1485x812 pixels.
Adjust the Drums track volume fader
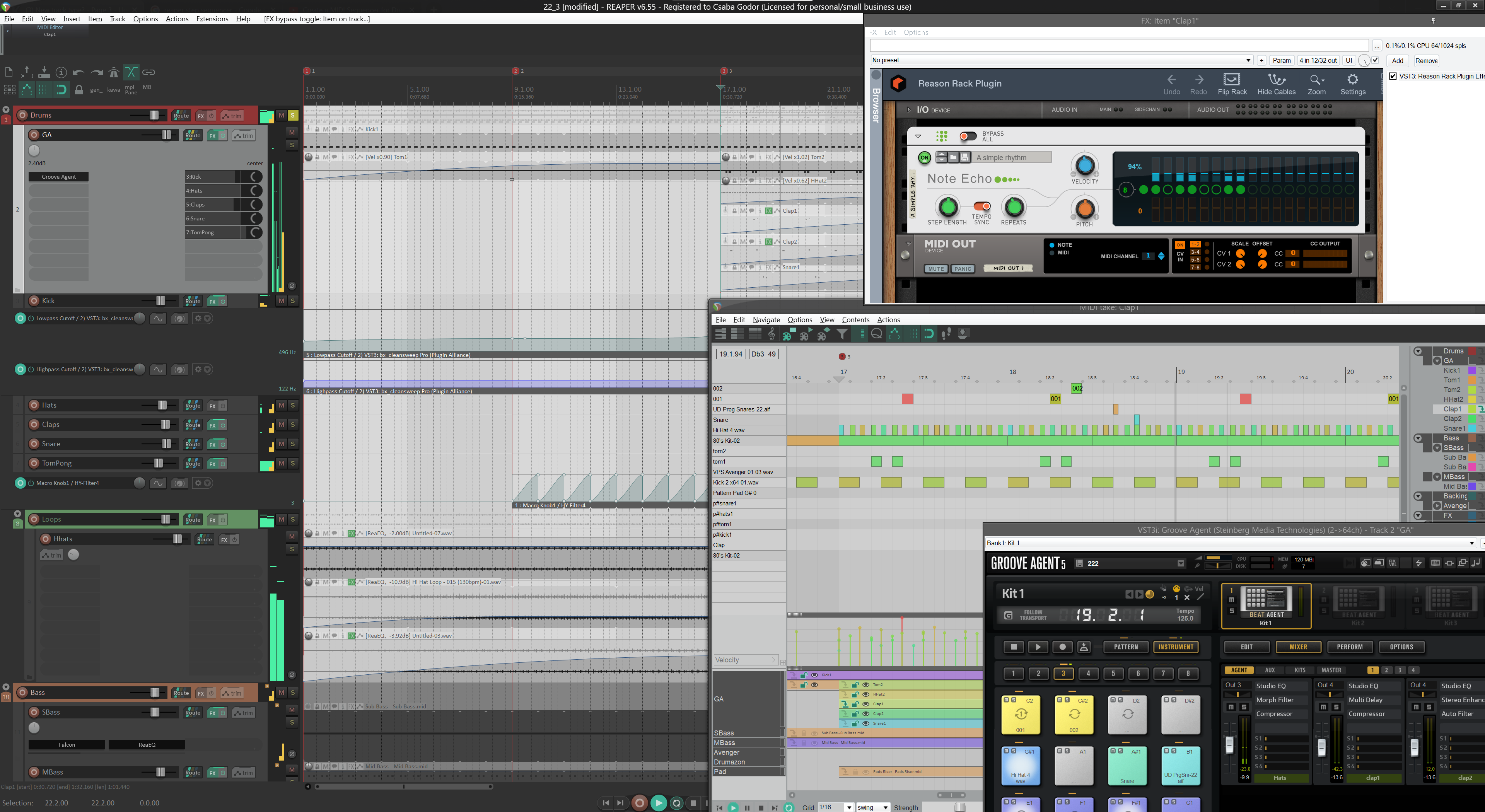(x=154, y=115)
